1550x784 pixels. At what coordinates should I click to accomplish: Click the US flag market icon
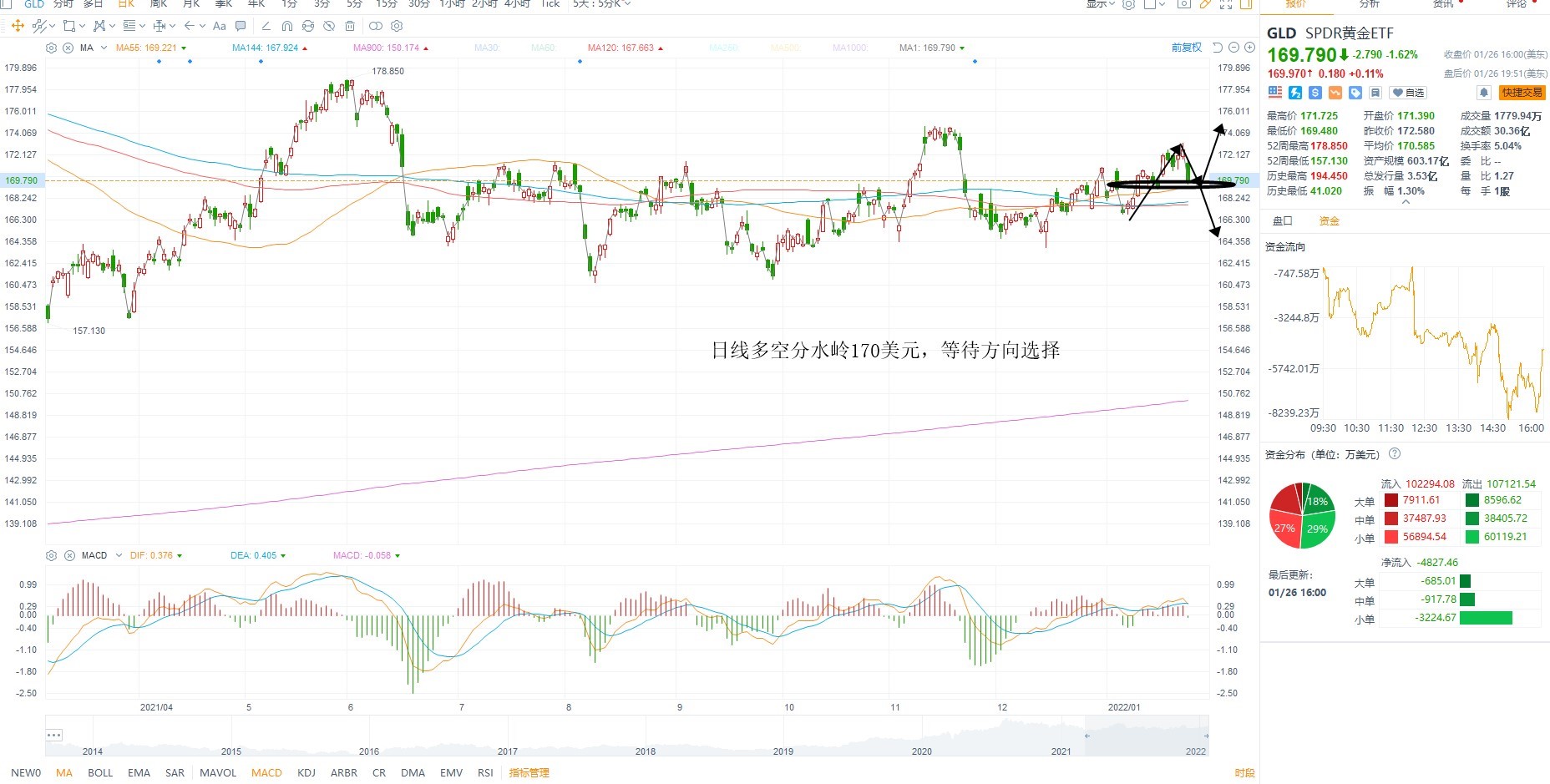[1275, 93]
